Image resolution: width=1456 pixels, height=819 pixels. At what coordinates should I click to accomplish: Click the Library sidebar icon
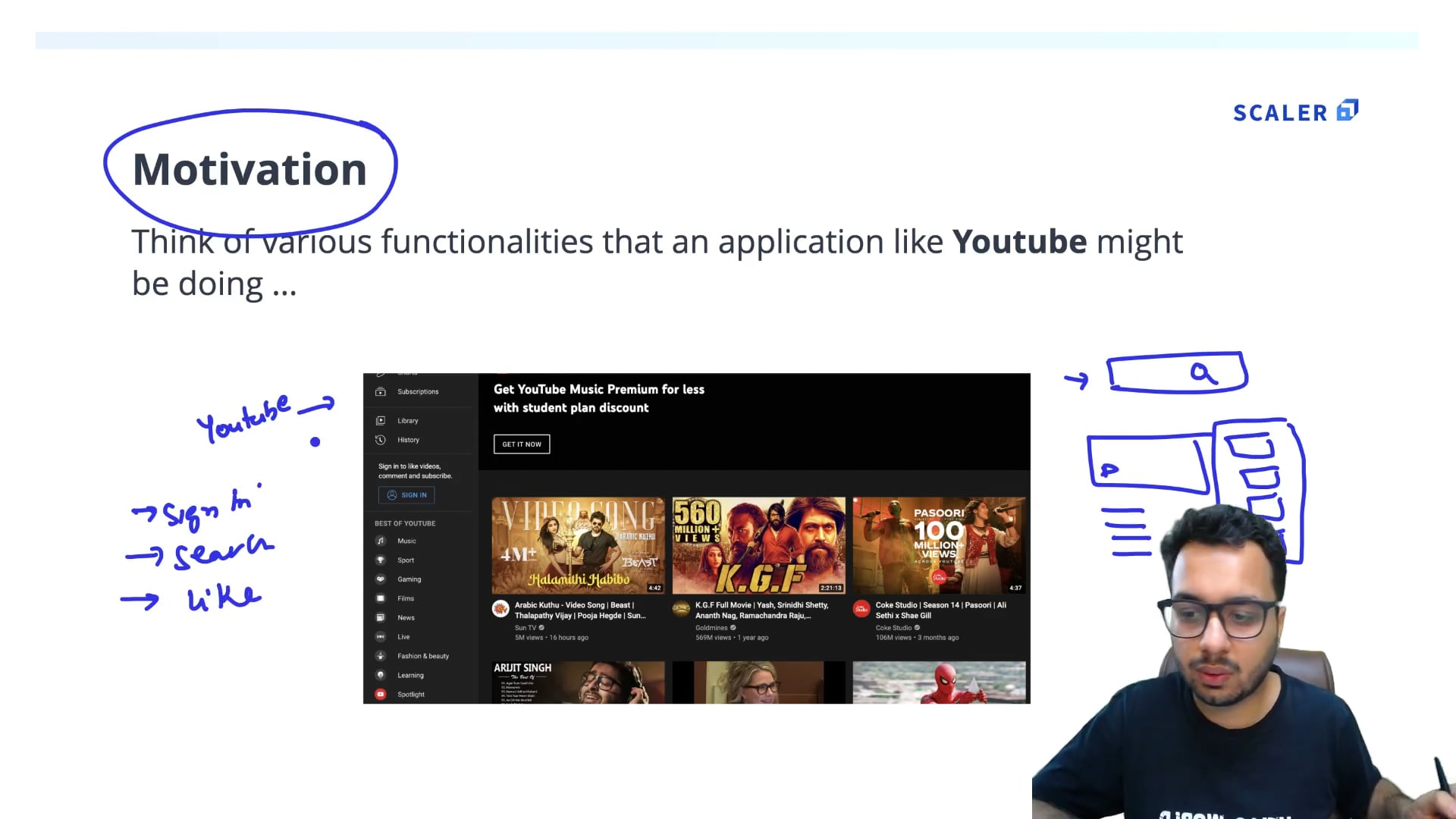(x=381, y=421)
